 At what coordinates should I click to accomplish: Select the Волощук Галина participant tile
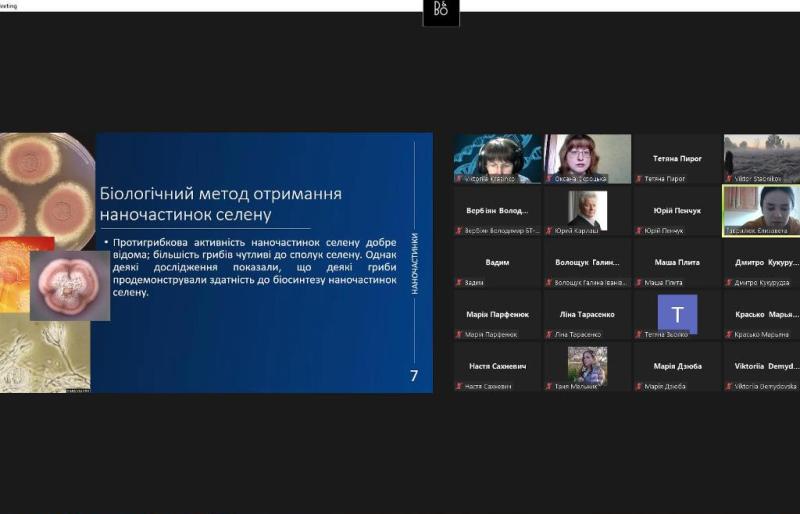click(587, 264)
